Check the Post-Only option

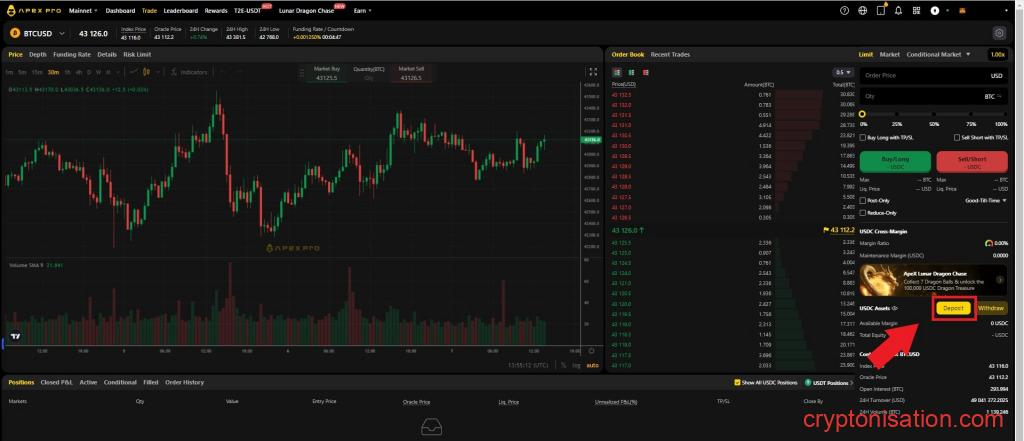click(863, 201)
